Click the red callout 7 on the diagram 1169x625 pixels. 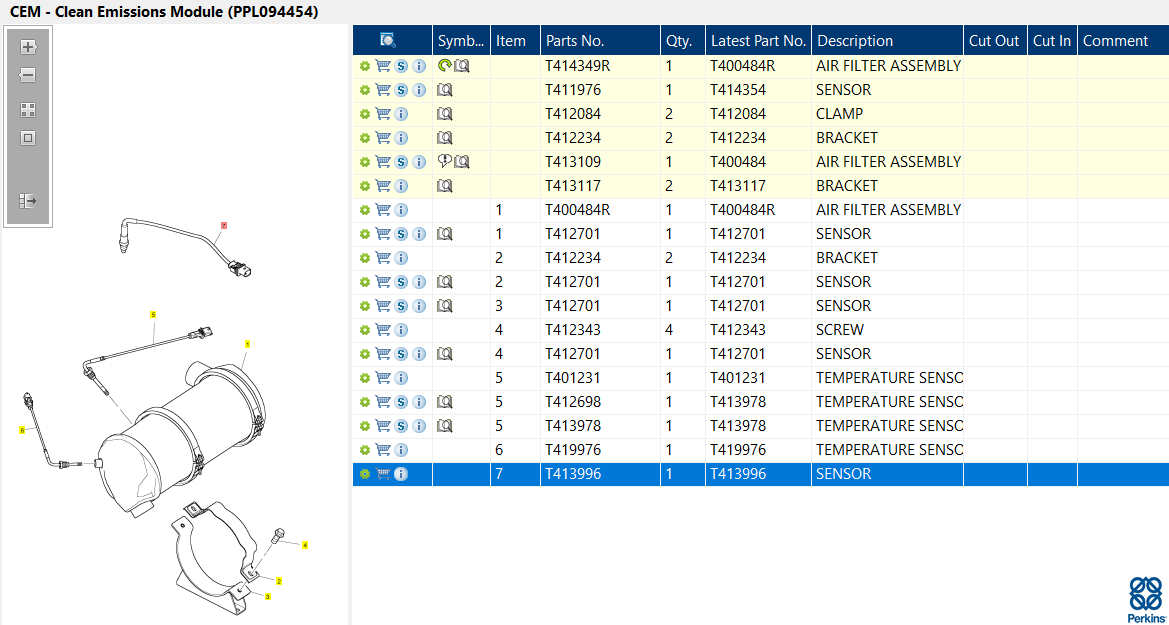tap(224, 226)
